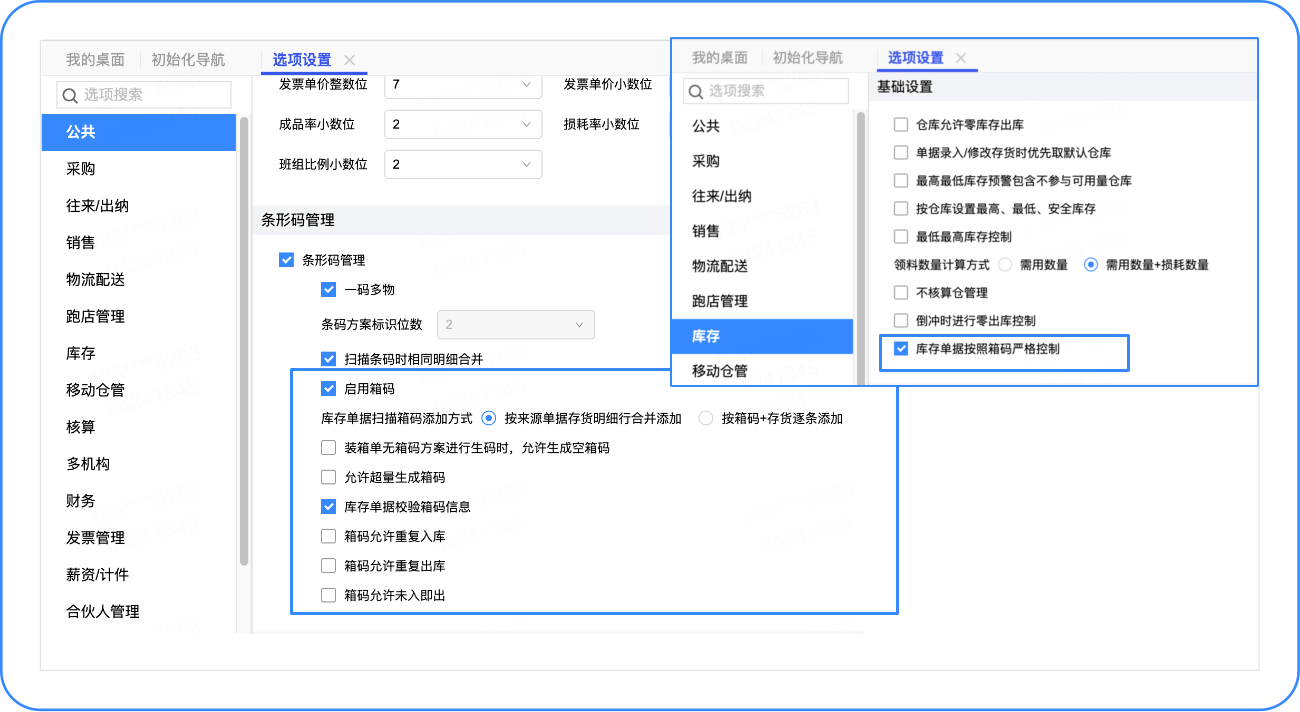The image size is (1300, 712).
Task: Expand the 成品率小数位 dropdown
Action: click(x=462, y=125)
